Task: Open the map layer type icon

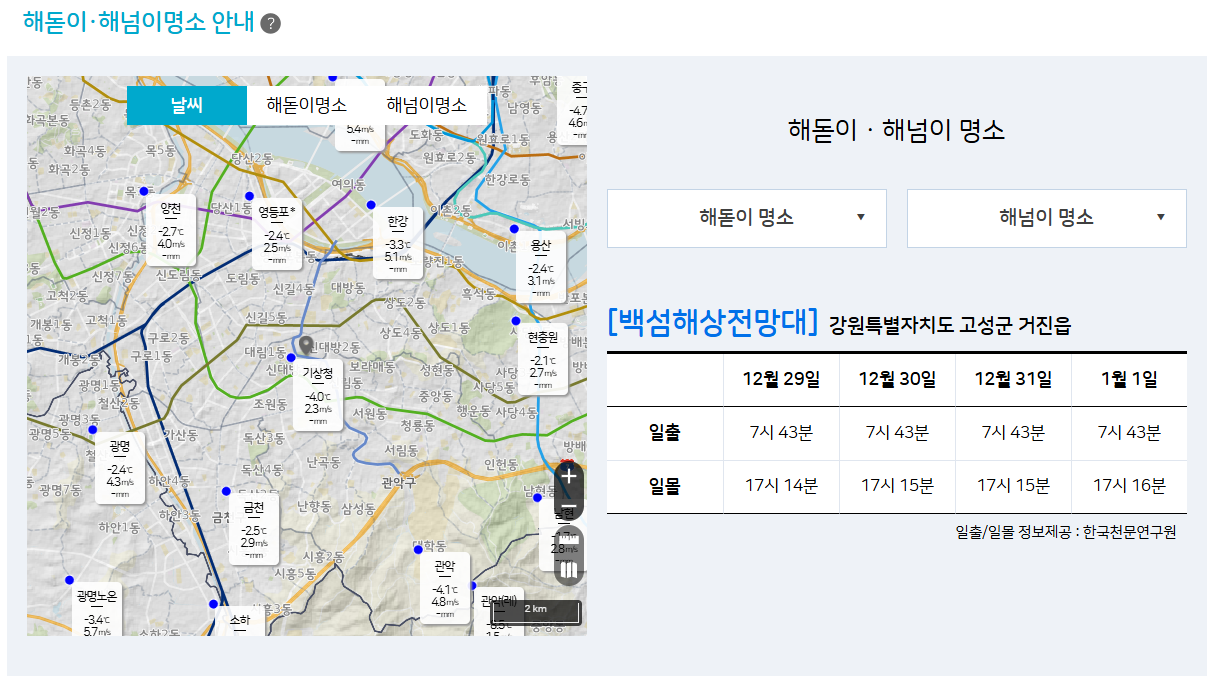Action: pos(568,570)
